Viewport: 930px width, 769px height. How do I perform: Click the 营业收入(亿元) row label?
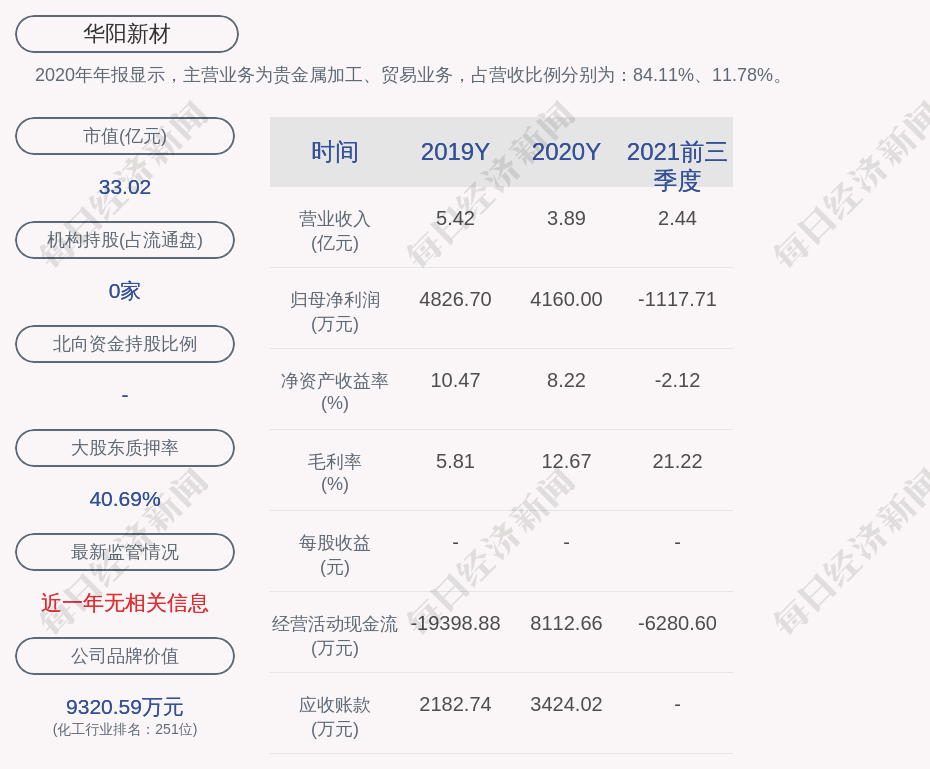(335, 231)
